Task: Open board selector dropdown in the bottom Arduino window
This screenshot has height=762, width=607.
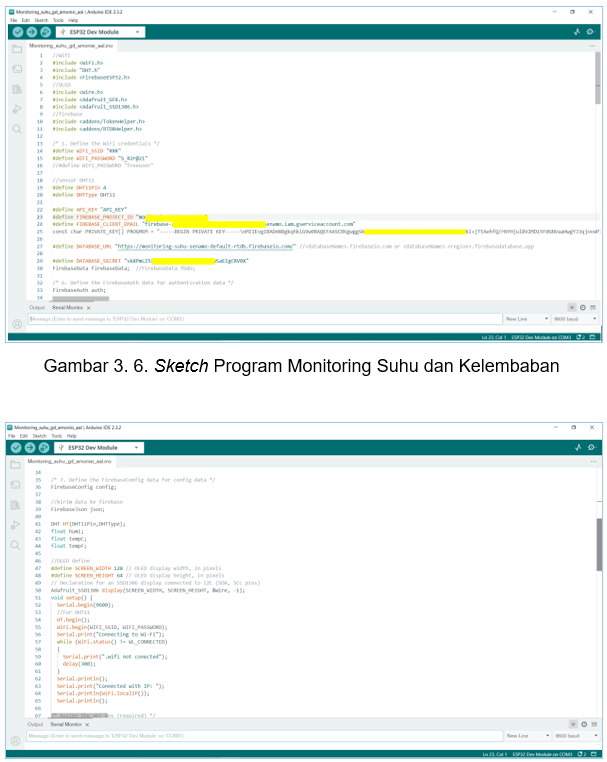Action: 99,448
